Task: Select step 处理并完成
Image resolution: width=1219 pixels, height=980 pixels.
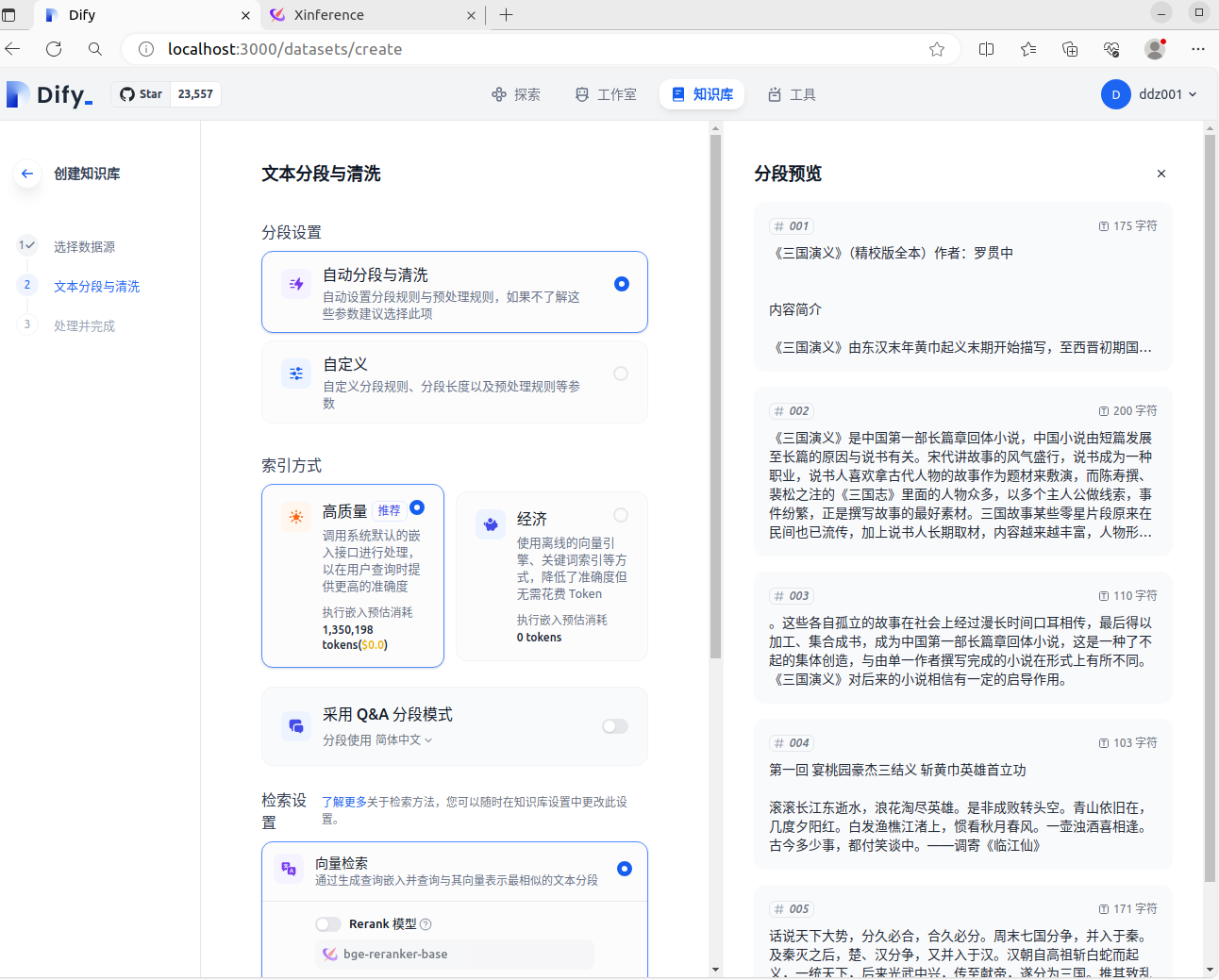Action: point(84,325)
